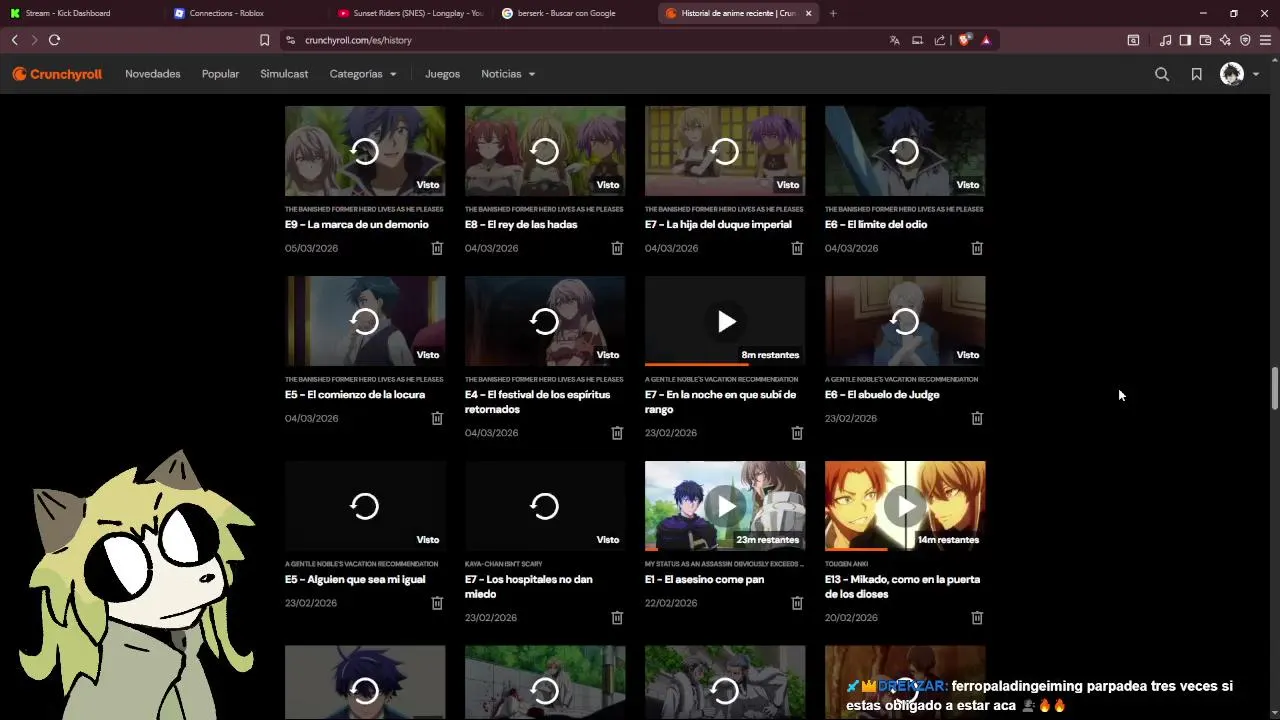Open E8 – El rey de las hadas title
Viewport: 1280px width, 720px height.
tap(521, 225)
